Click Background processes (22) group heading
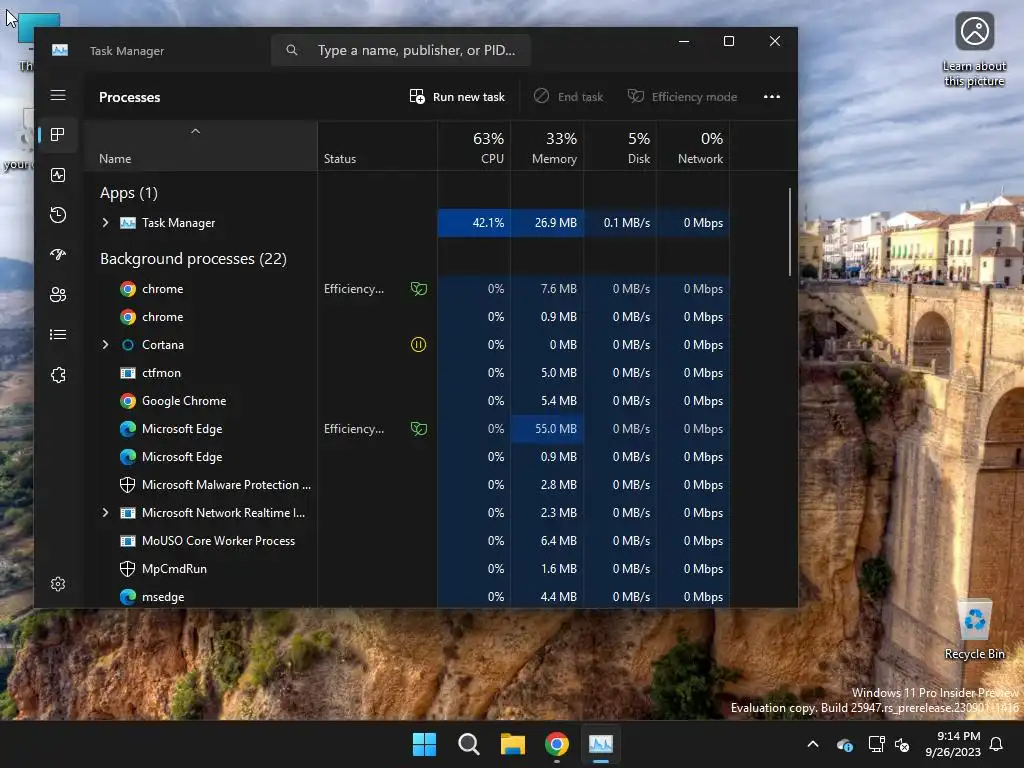Screen dimensions: 1024x768 coord(193,259)
